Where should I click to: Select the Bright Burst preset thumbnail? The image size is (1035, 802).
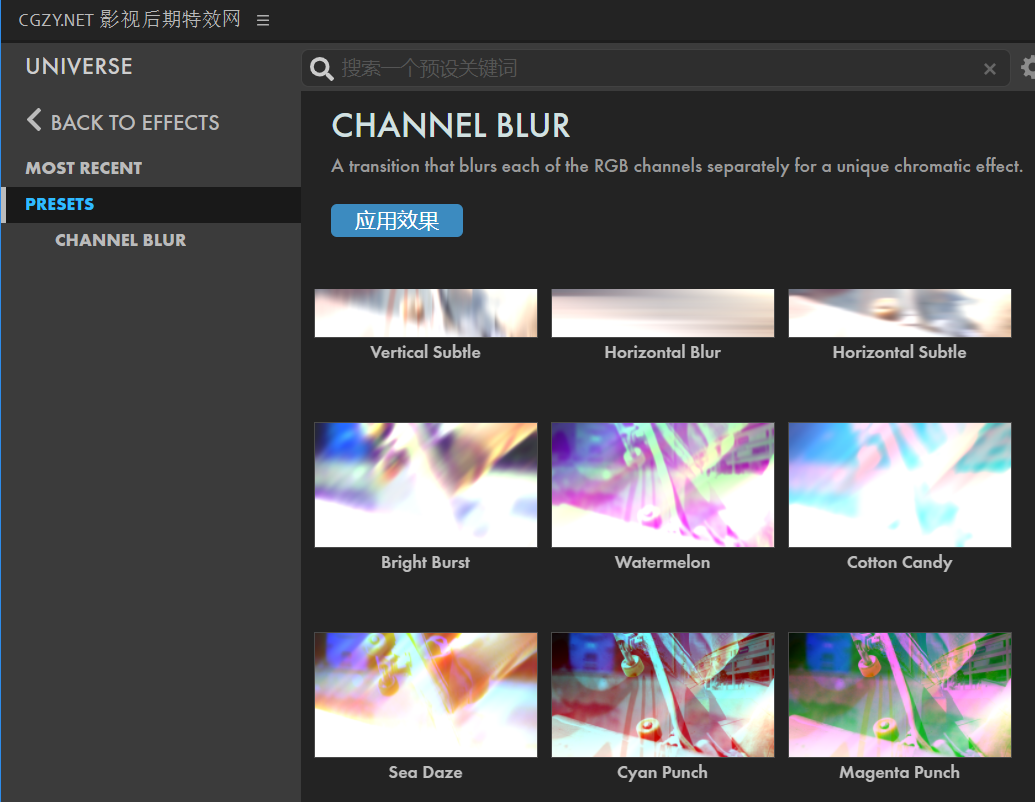click(x=426, y=485)
